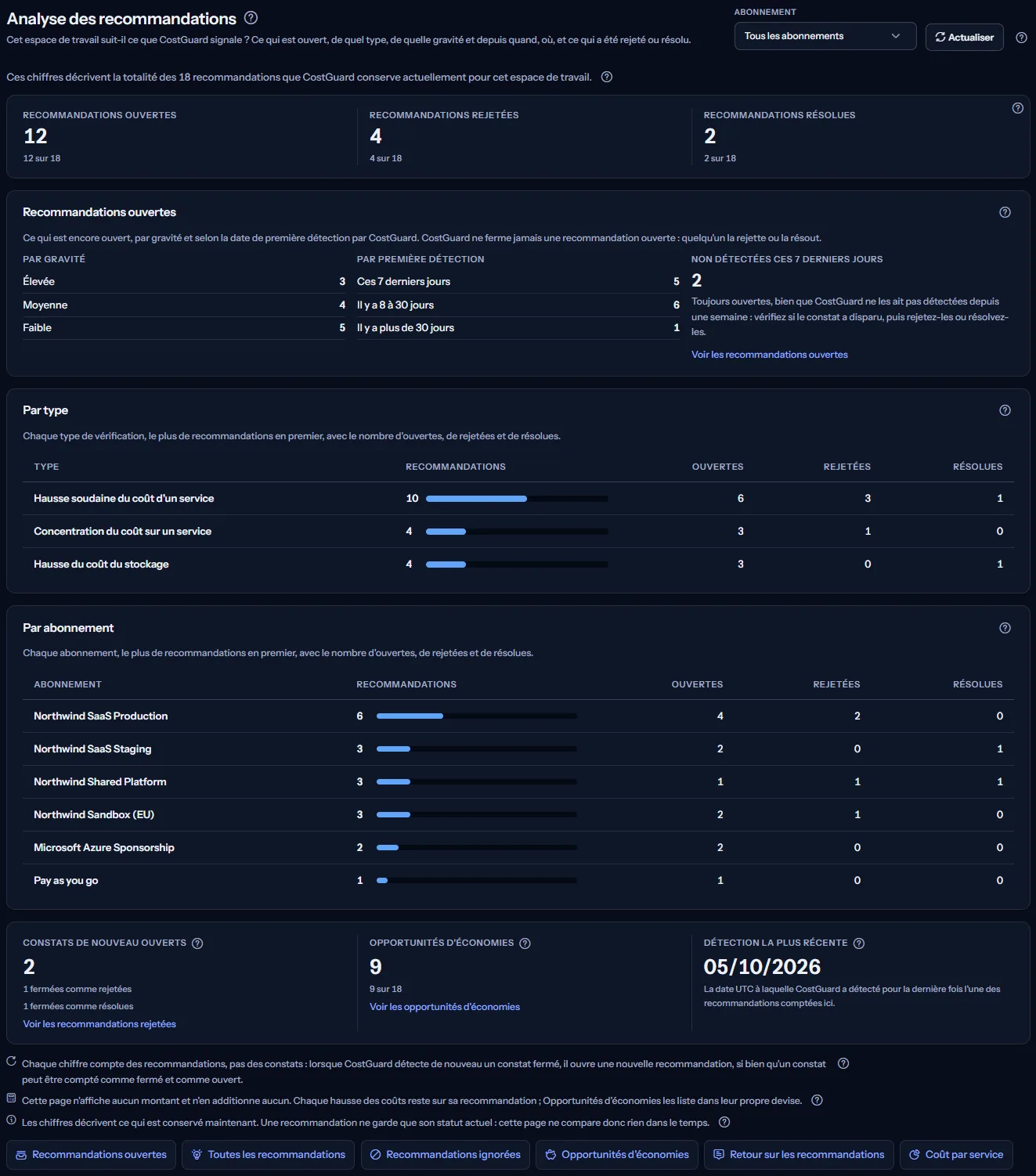This screenshot has height=1176, width=1036.
Task: Open help icon after the statut actuel note
Action: coord(724,1122)
